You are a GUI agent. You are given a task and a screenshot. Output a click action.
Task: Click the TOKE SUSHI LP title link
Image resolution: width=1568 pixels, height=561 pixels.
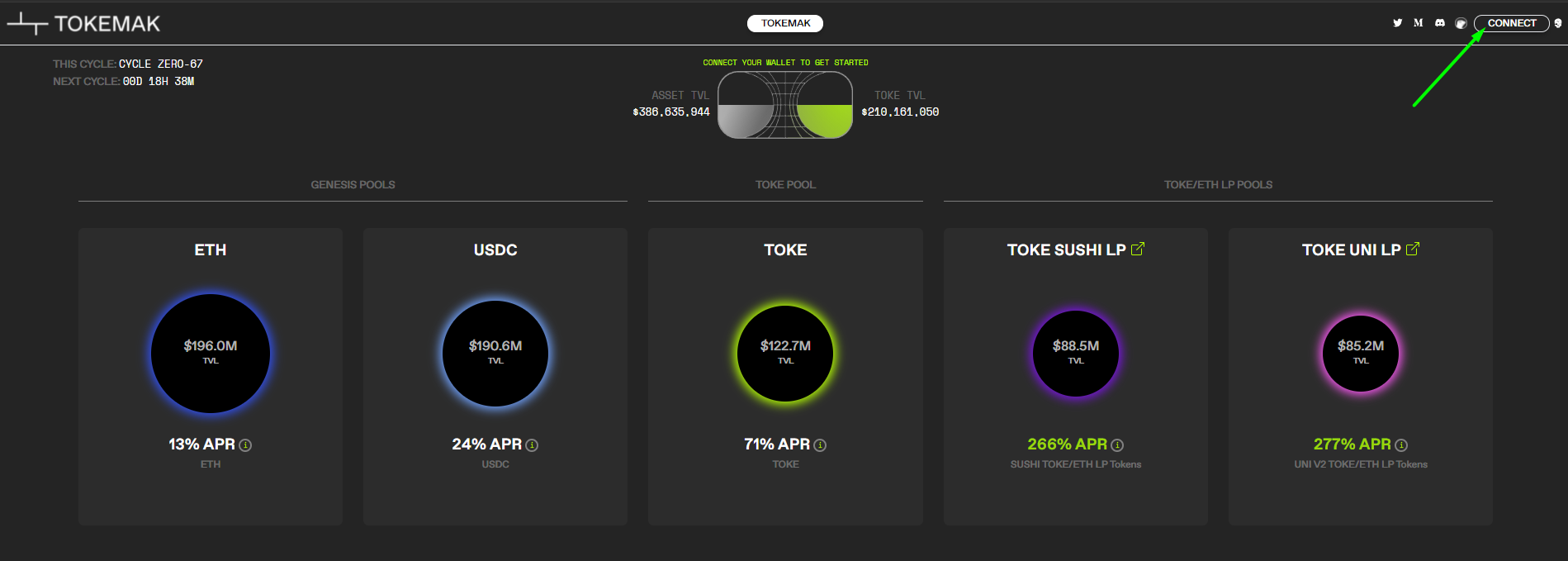(x=1066, y=250)
